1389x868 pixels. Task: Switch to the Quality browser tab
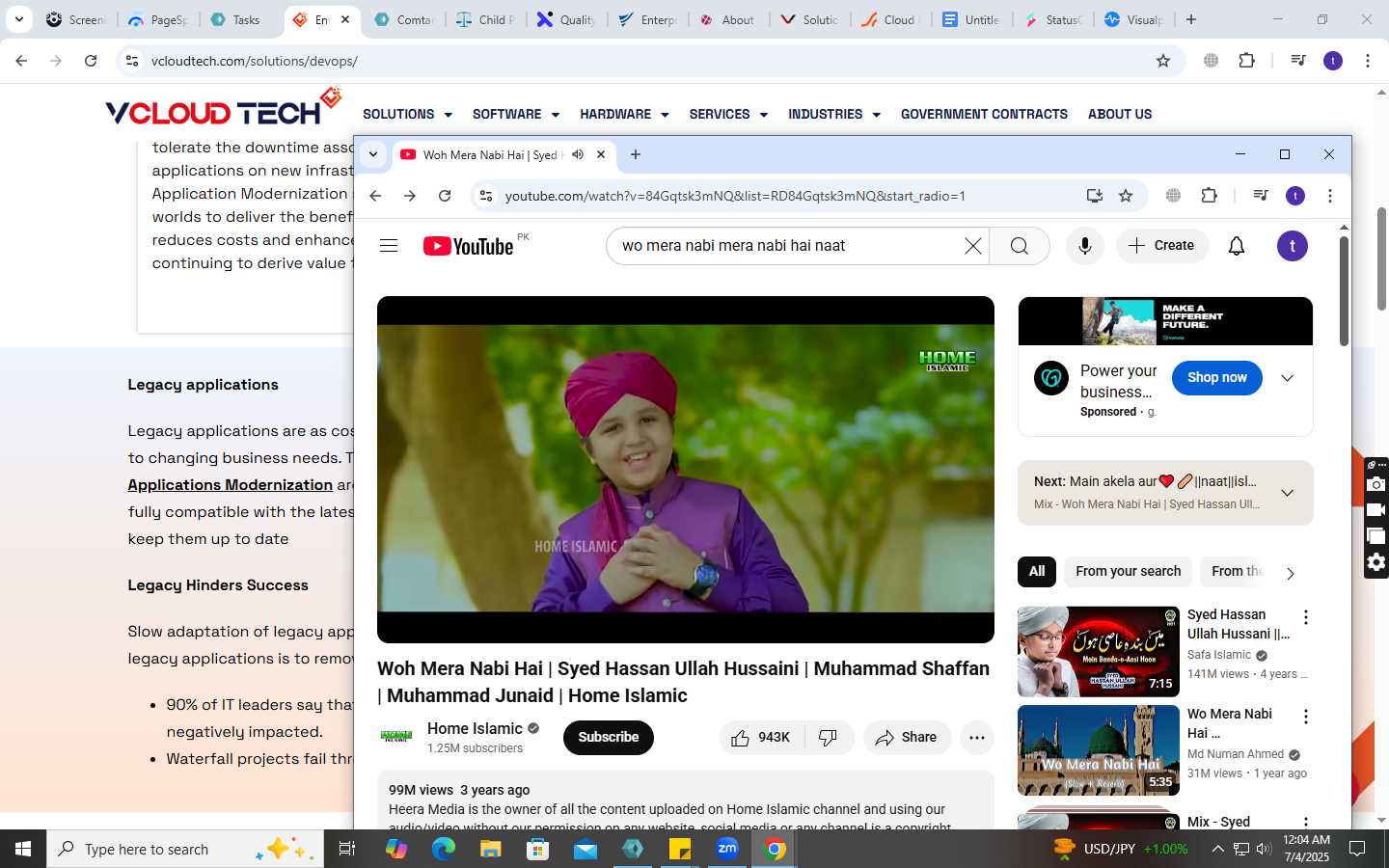pos(567,19)
